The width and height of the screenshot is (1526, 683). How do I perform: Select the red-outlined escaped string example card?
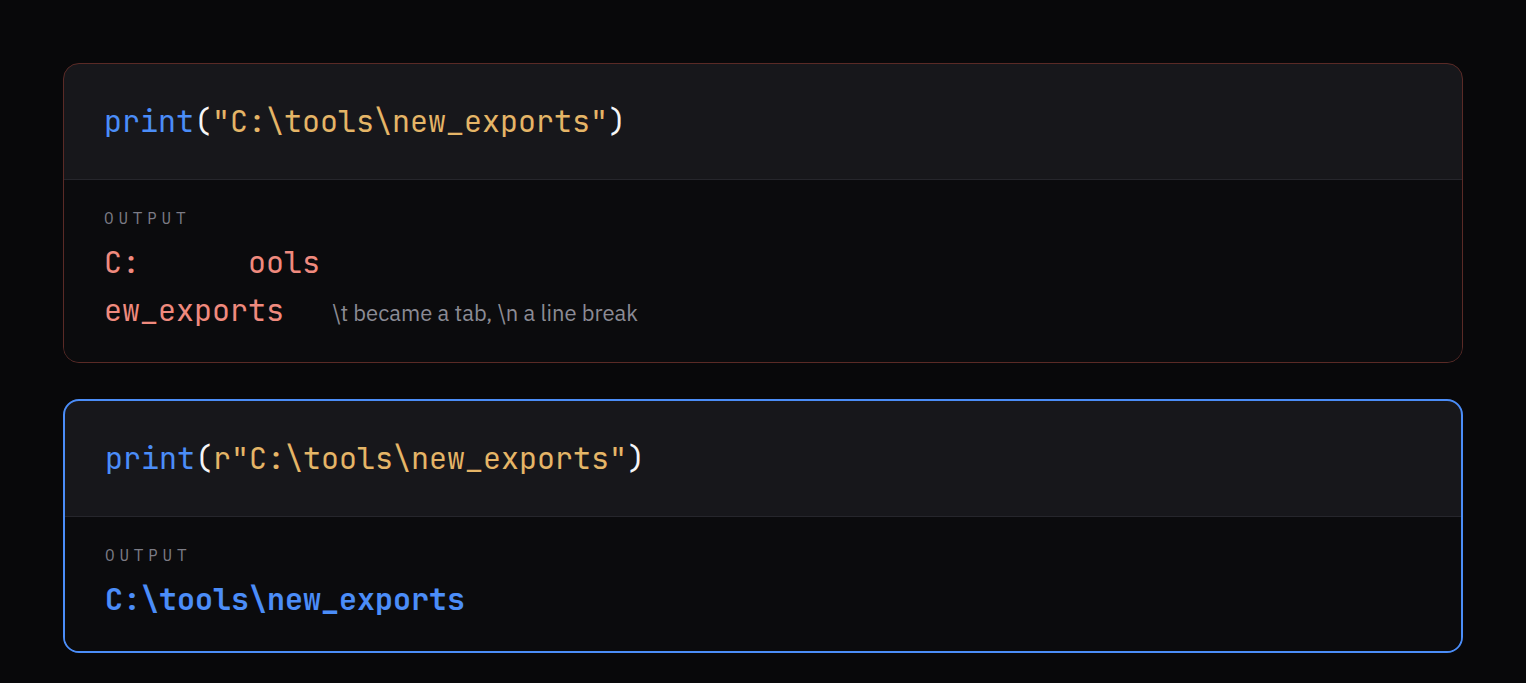[x=763, y=213]
